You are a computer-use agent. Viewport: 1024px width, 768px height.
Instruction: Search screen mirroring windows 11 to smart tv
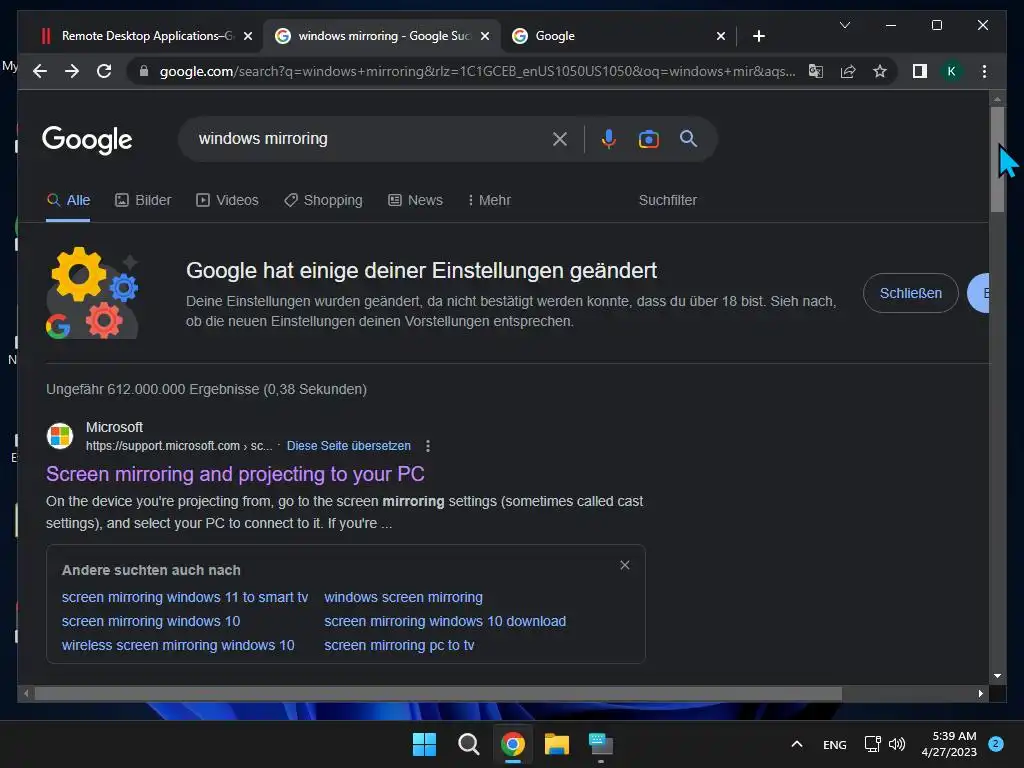coord(185,598)
